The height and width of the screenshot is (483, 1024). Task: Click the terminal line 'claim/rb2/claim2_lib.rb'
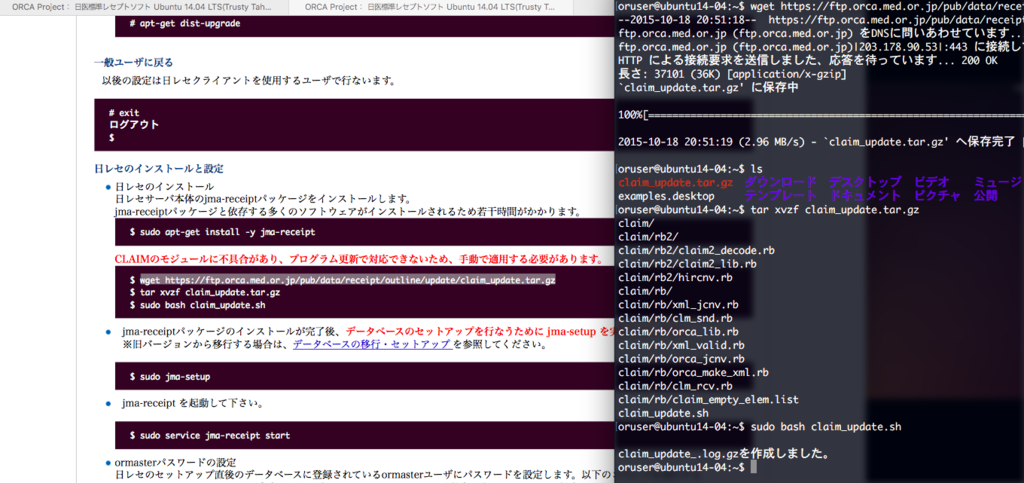(687, 264)
